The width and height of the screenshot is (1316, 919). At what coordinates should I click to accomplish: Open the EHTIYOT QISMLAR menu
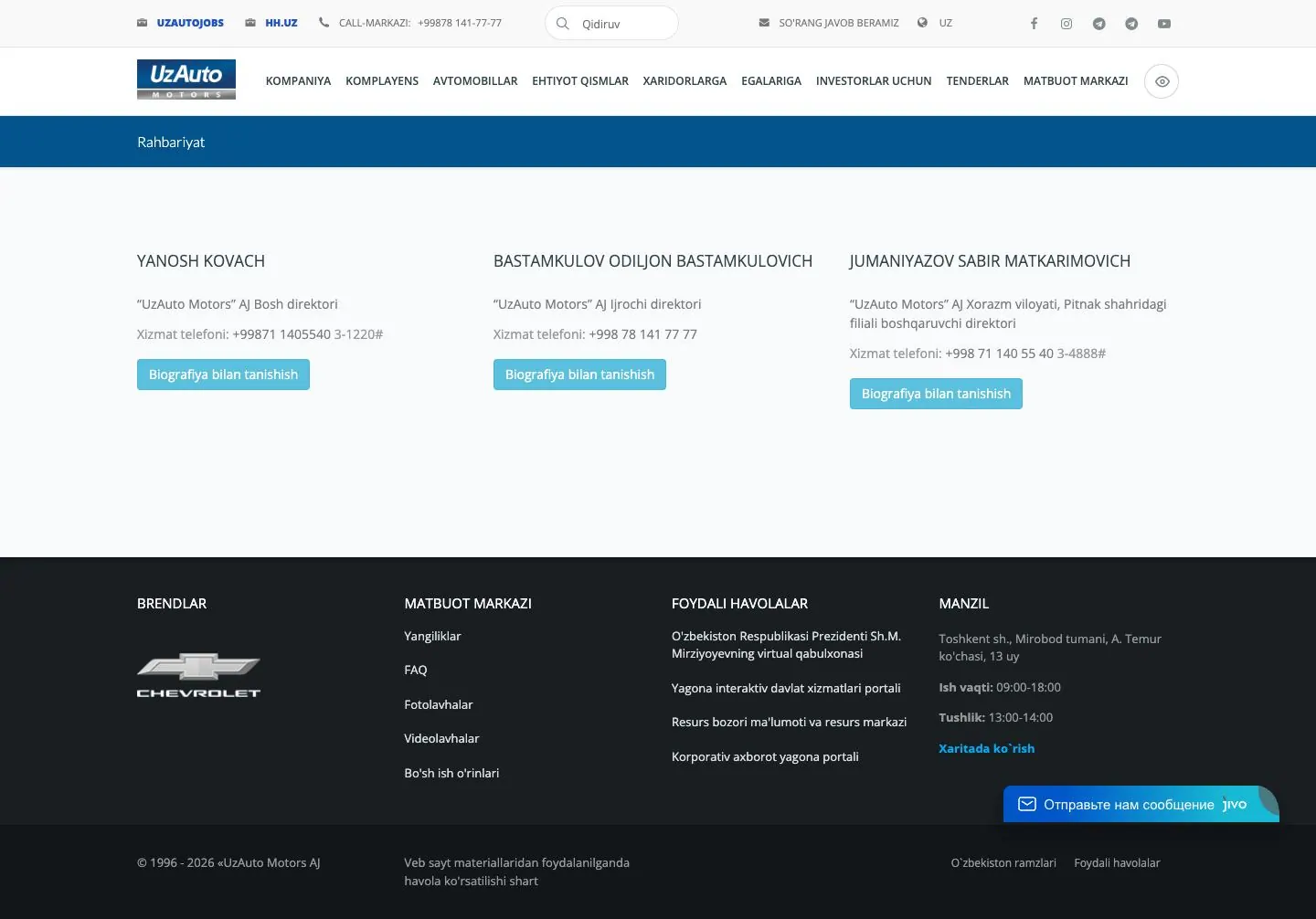[580, 81]
